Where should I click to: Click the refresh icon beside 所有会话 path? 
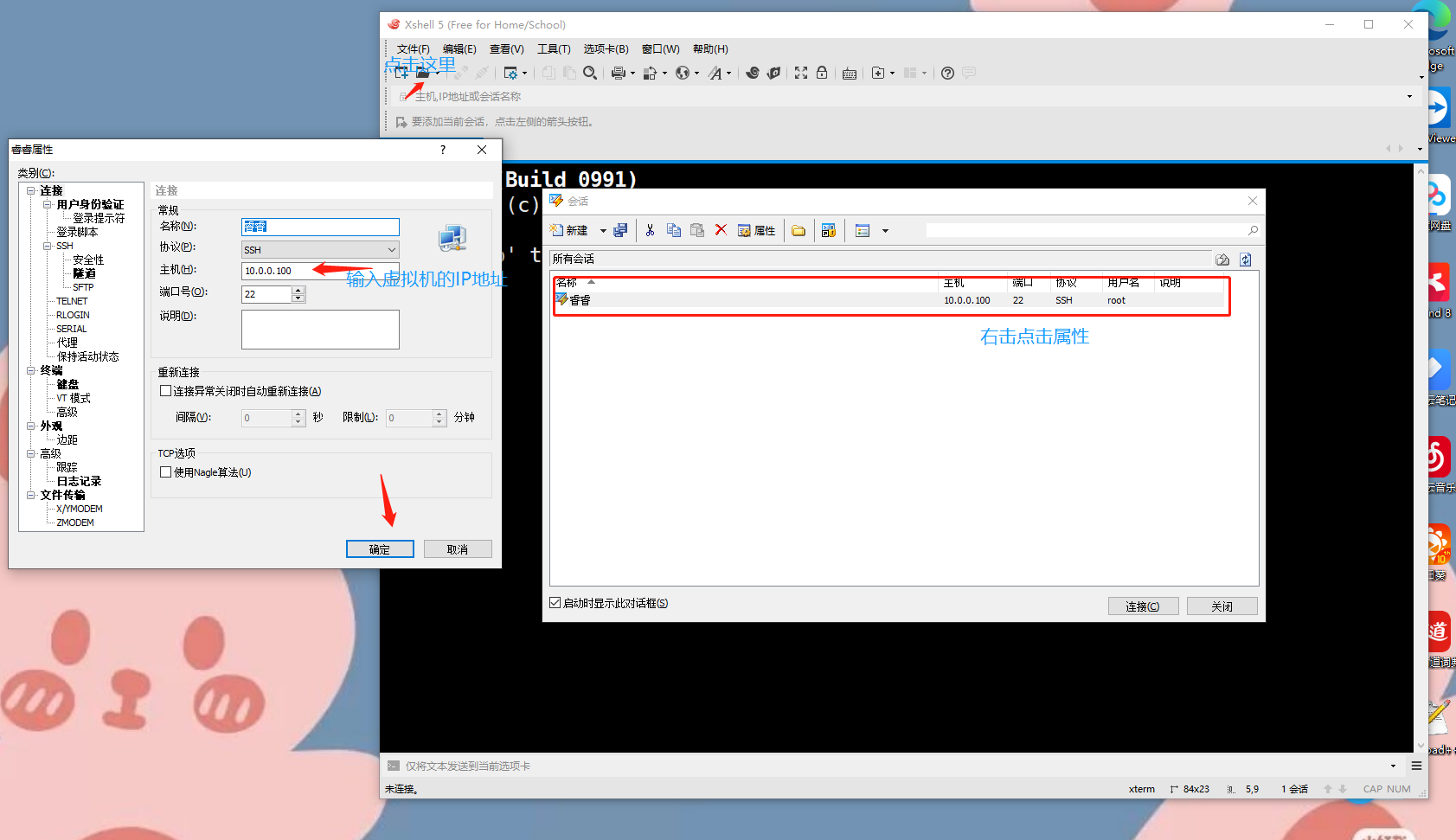click(1246, 260)
